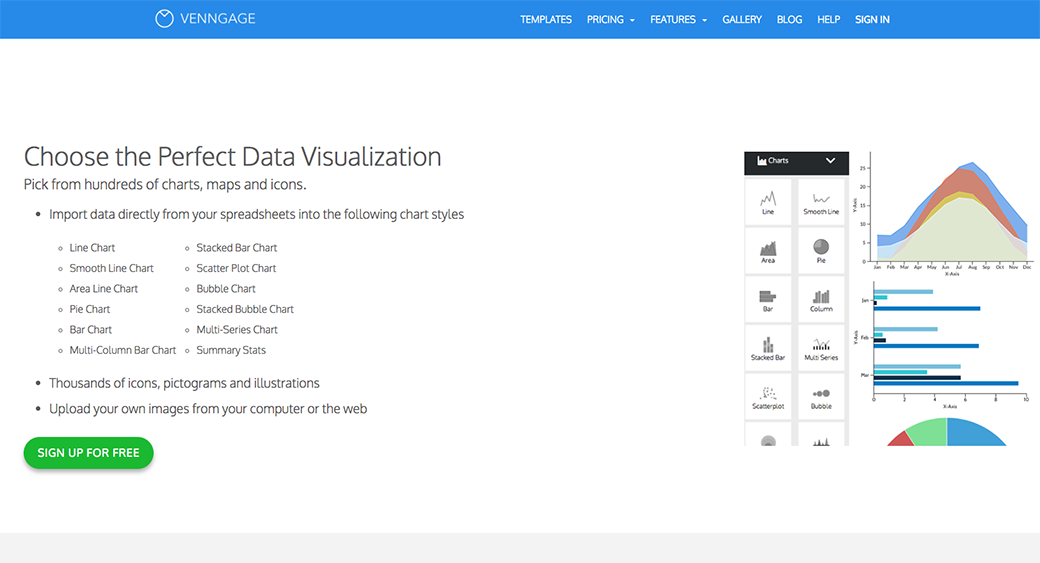
Task: Go to Templates in navigation bar
Action: [546, 20]
